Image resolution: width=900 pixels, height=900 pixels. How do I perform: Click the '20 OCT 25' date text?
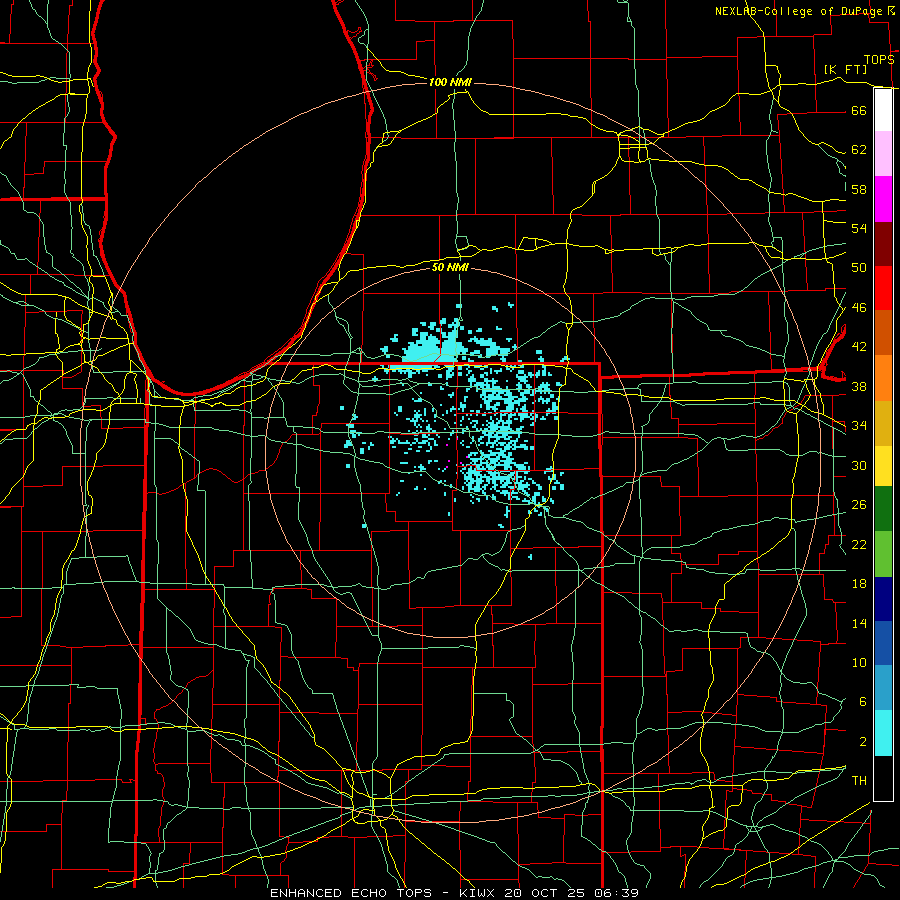(x=545, y=893)
